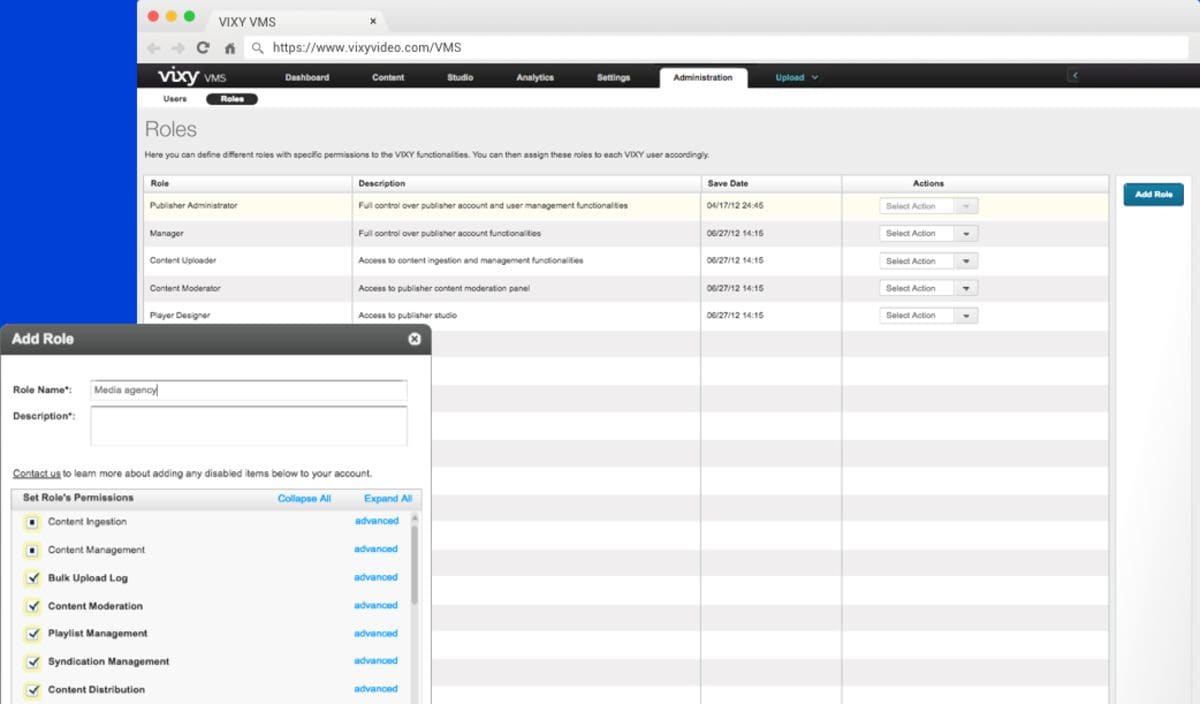Open Select Action for Publisher Administrator
The height and width of the screenshot is (704, 1200).
(x=928, y=206)
